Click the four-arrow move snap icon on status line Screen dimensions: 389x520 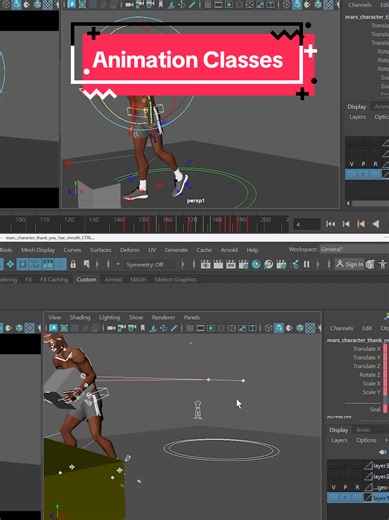pyautogui.click(x=10, y=264)
